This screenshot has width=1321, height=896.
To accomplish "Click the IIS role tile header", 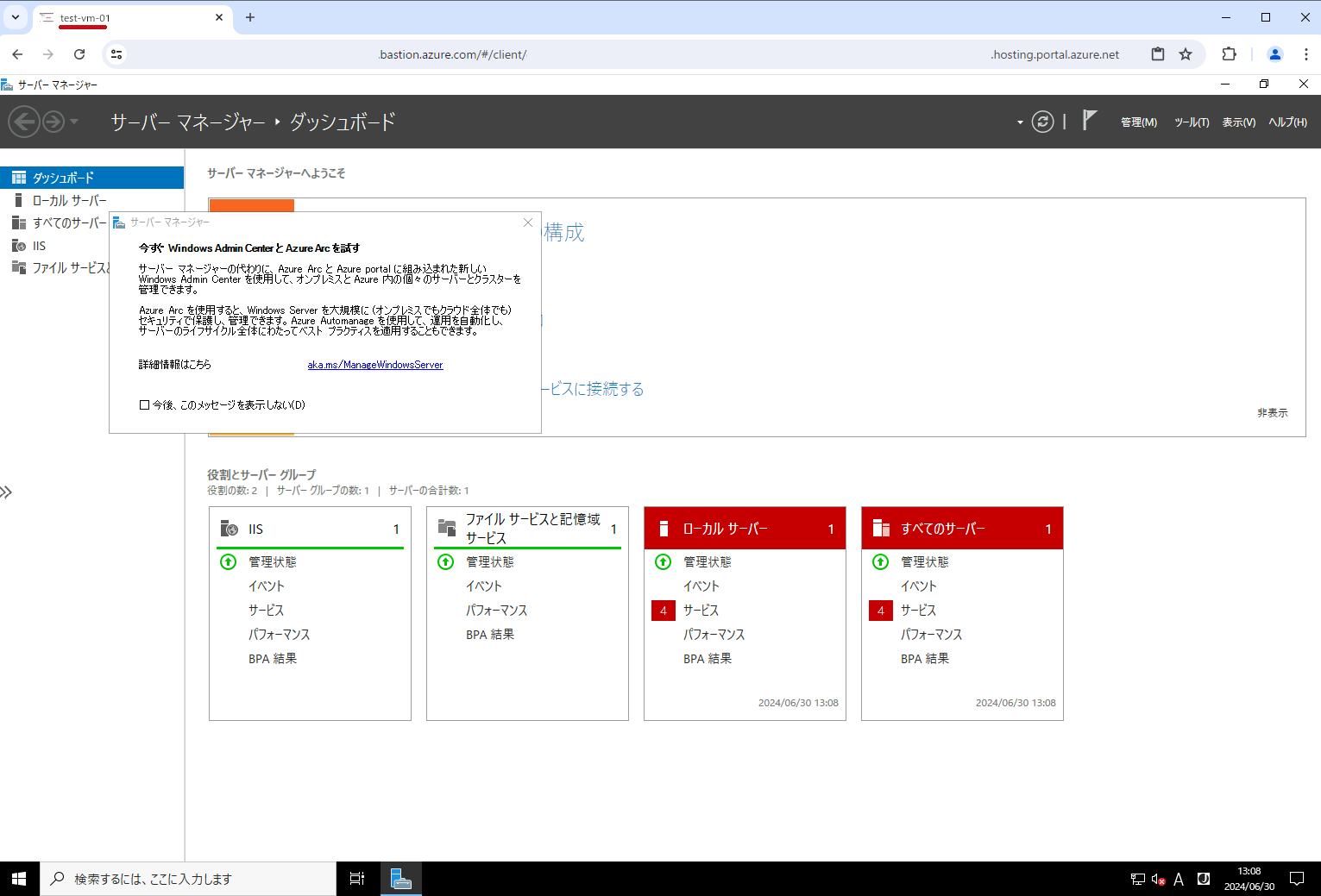I will 310,529.
